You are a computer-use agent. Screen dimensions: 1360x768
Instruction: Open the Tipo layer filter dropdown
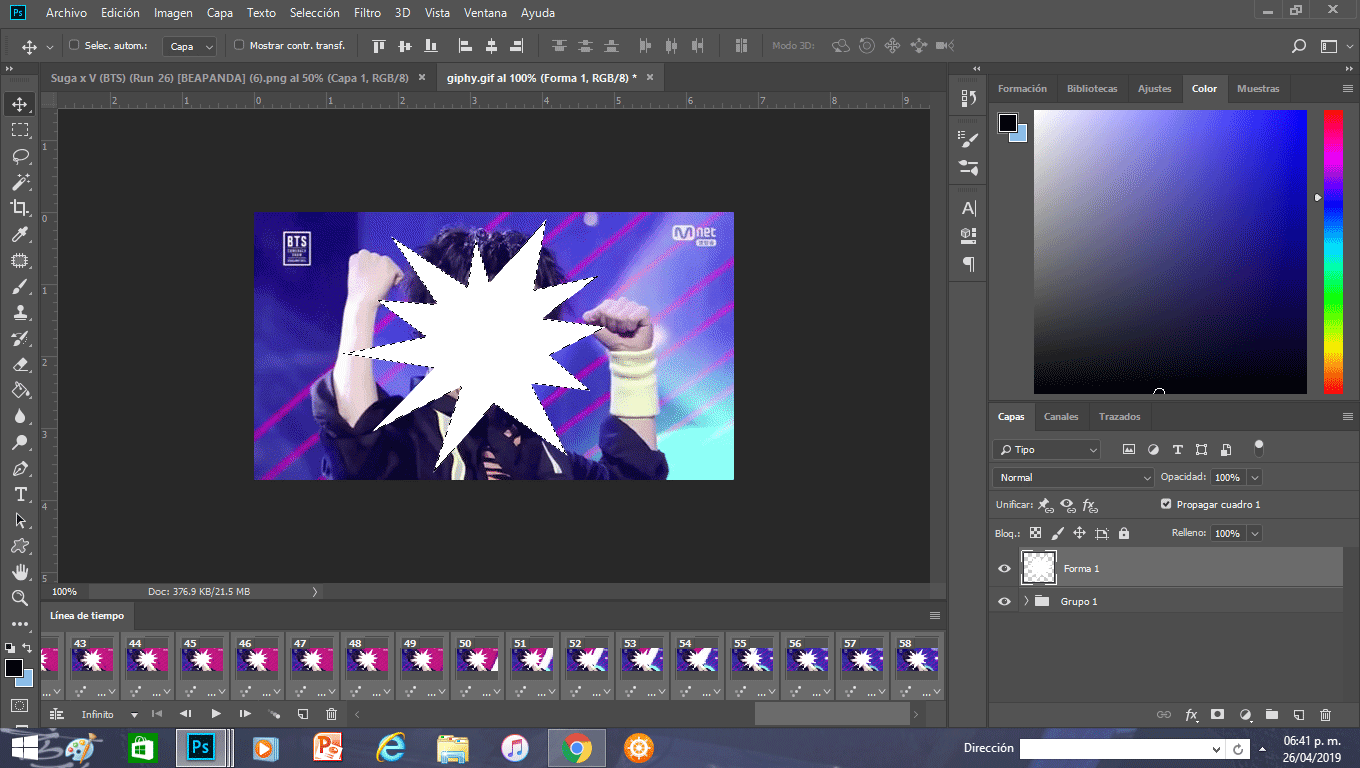click(1047, 450)
